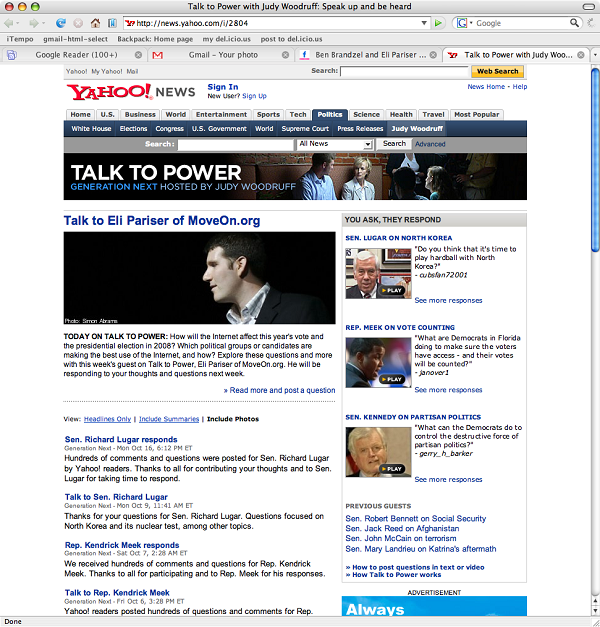This screenshot has height=627, width=600.
Task: Play the Rep. Meek video
Action: click(391, 379)
